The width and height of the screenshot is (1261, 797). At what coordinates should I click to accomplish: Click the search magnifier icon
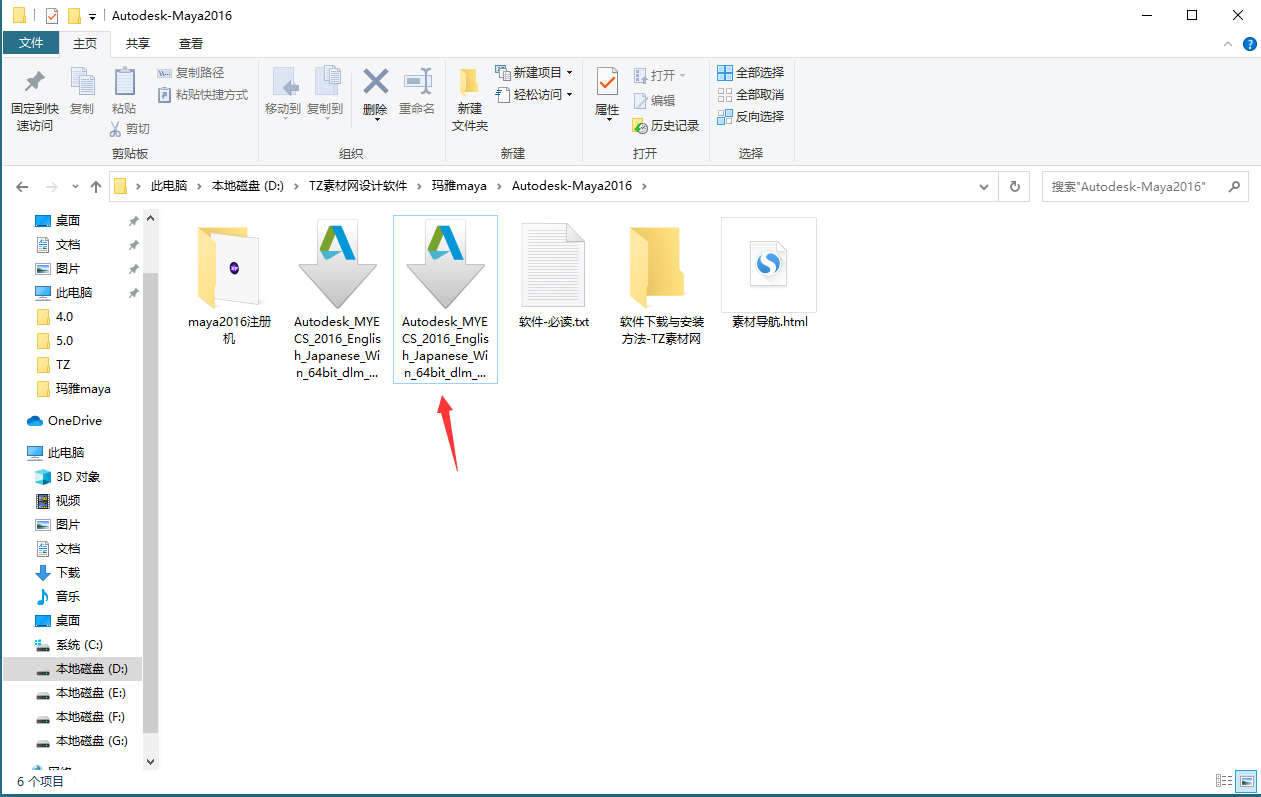(1234, 186)
